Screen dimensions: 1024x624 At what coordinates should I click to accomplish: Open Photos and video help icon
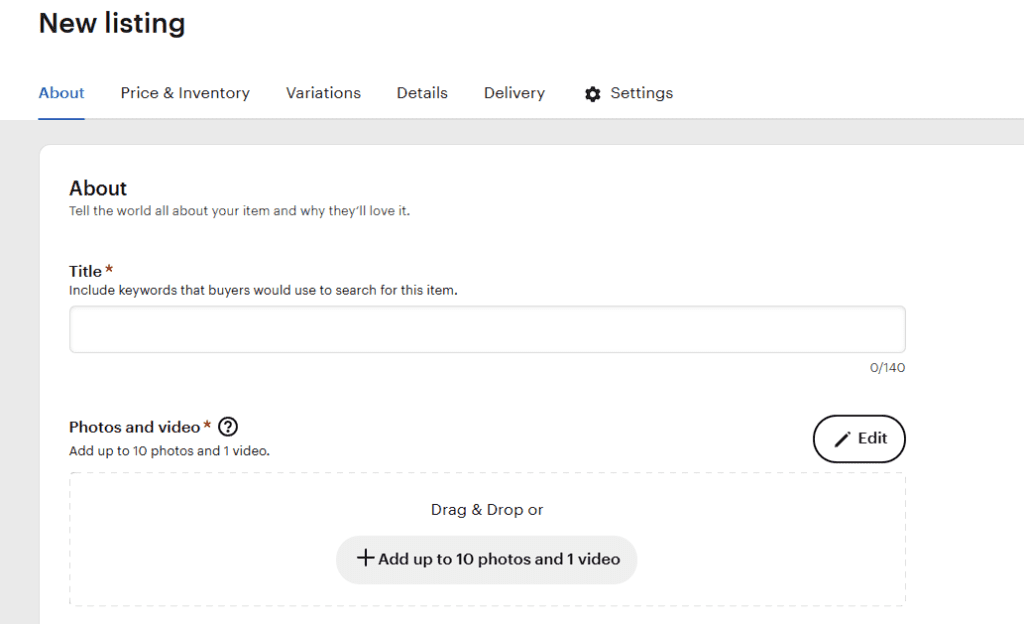point(228,427)
